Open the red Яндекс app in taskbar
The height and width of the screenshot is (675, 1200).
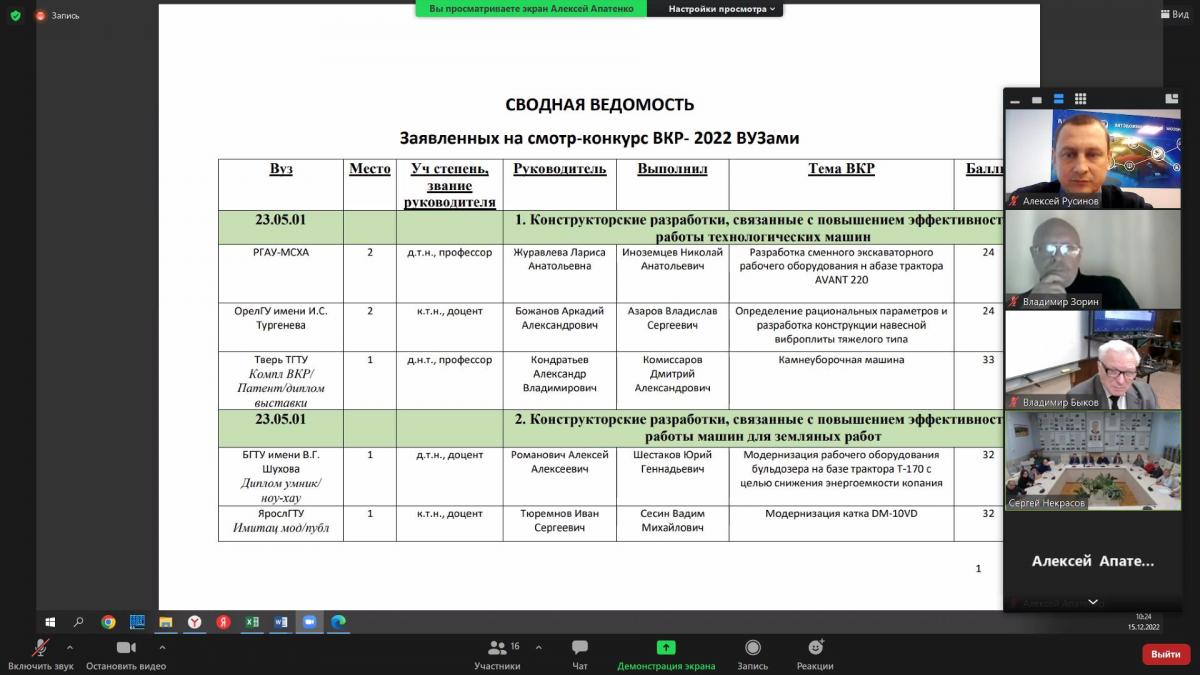(x=223, y=622)
